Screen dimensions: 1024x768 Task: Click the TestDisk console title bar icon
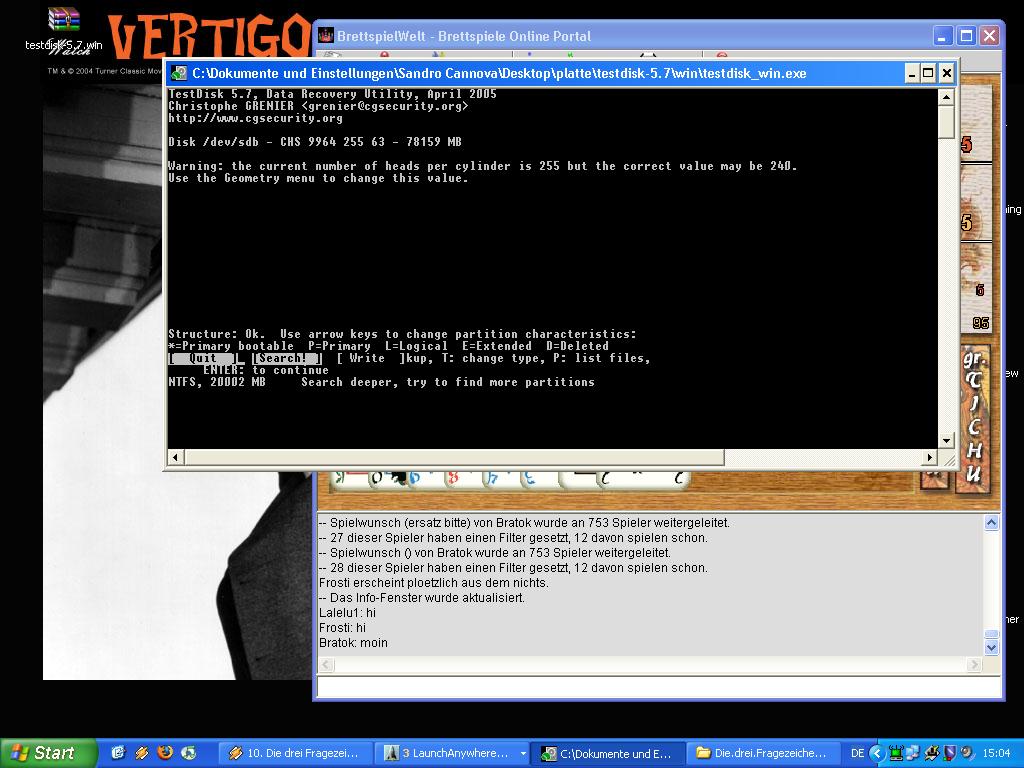coord(179,73)
